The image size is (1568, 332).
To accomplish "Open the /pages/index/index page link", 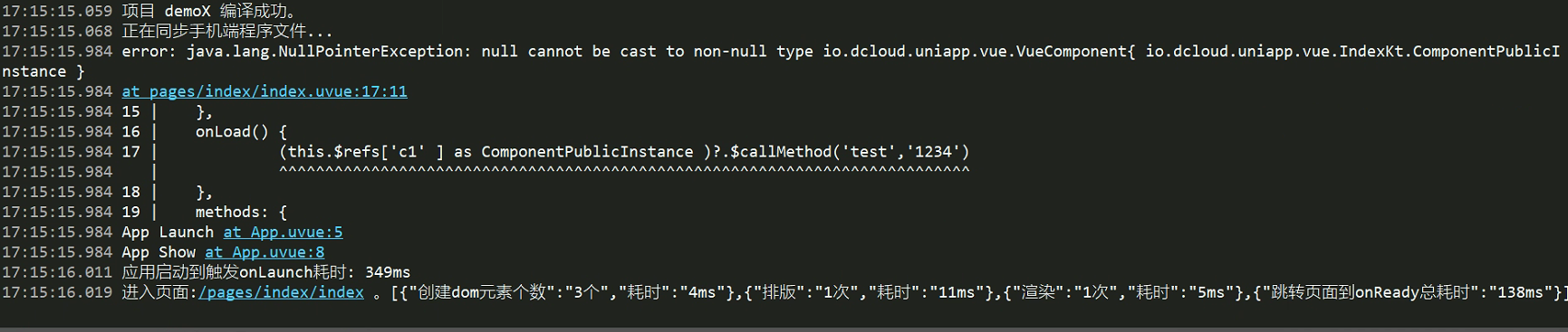I will [281, 292].
